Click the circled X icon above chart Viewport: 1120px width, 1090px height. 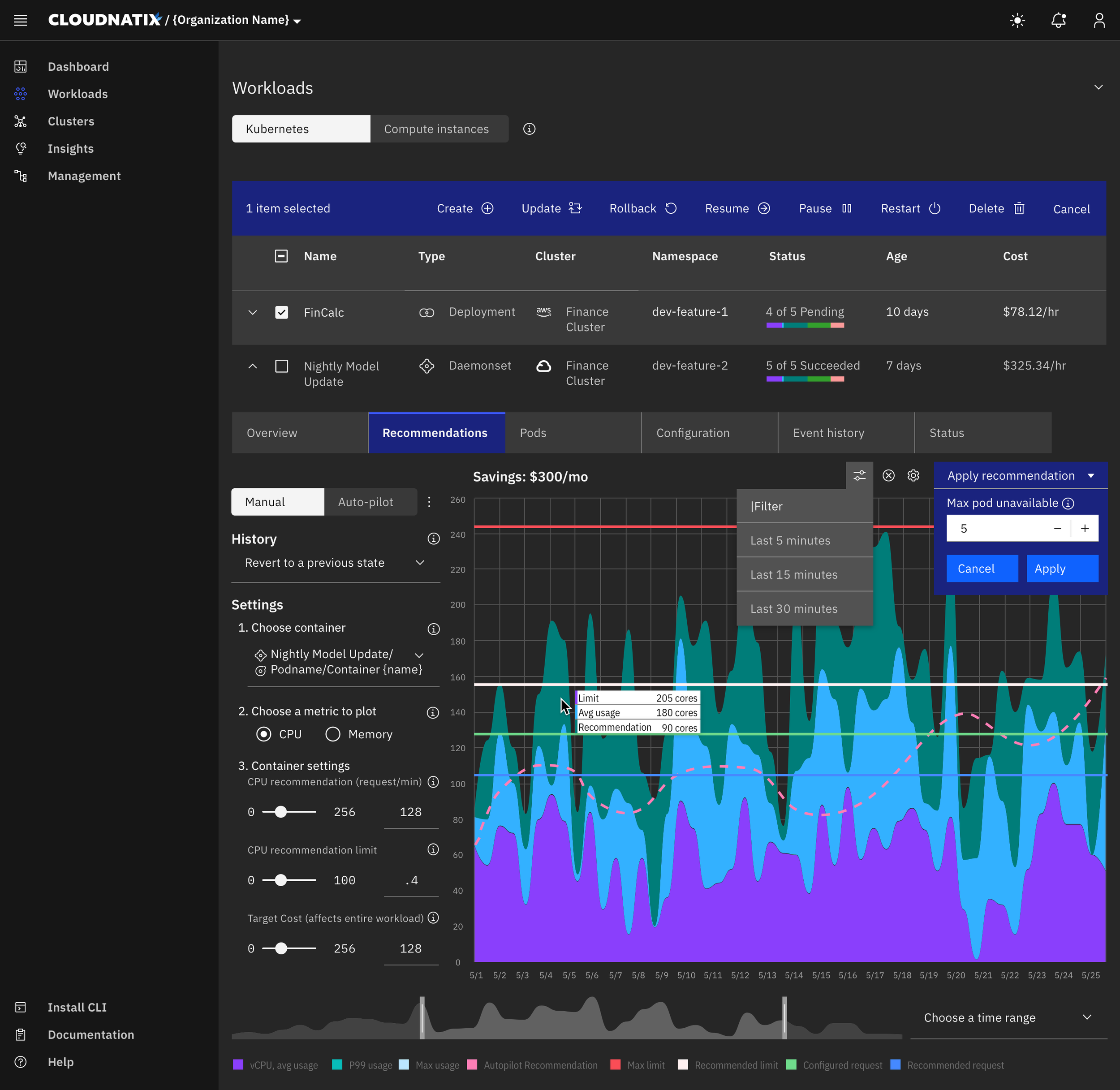889,475
